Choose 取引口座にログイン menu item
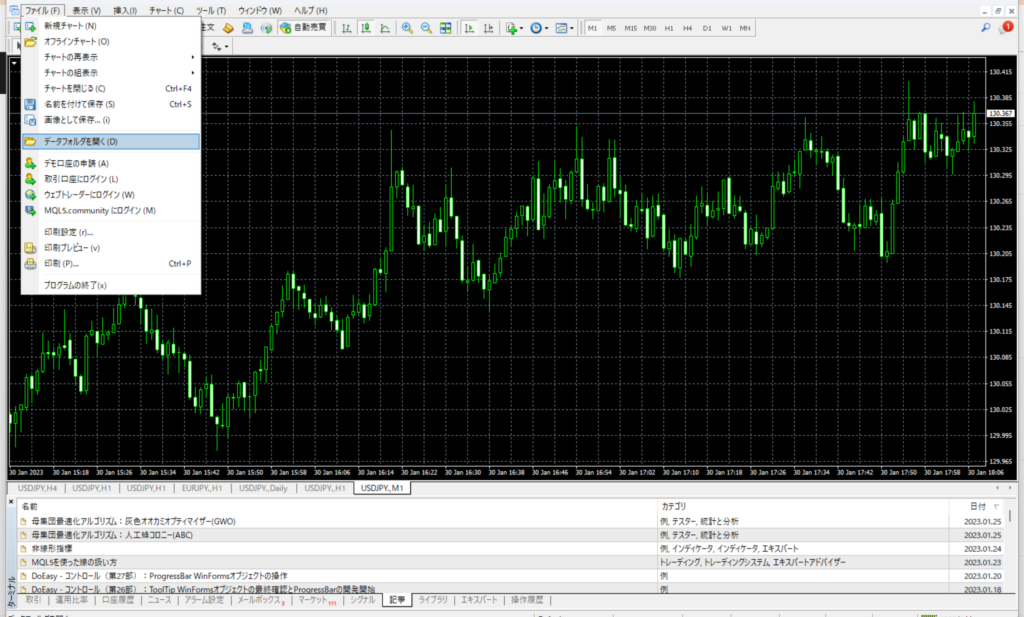The height and width of the screenshot is (617, 1024). pyautogui.click(x=111, y=179)
